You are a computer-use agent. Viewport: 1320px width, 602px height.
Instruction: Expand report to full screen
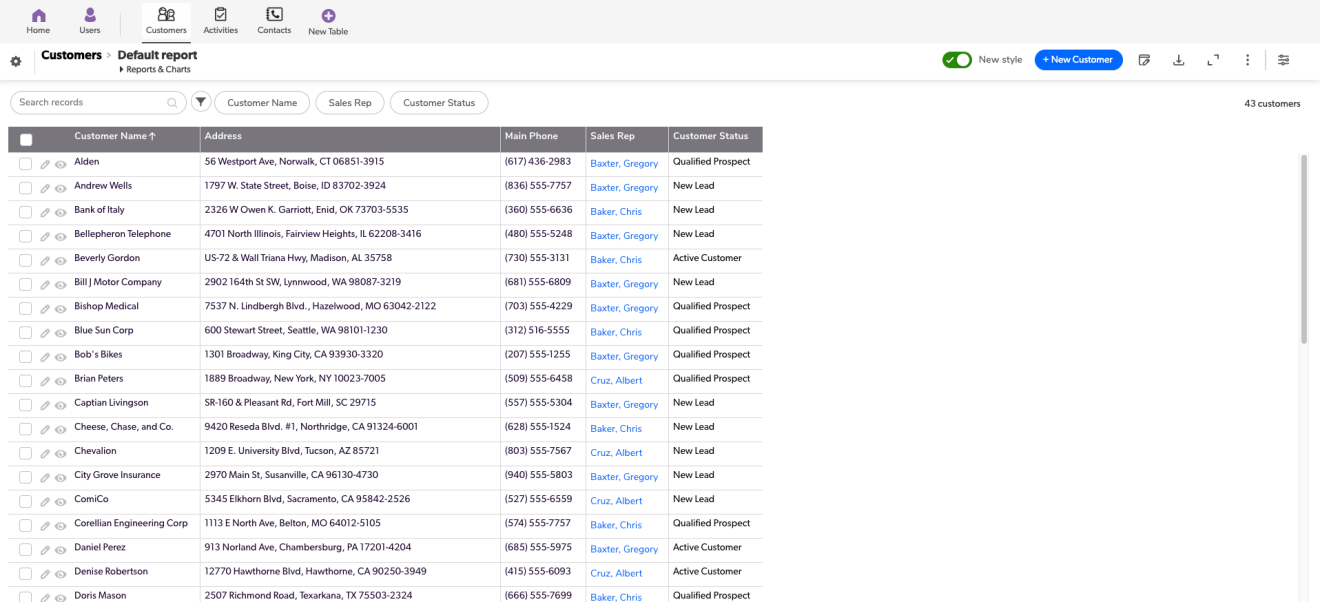pos(1213,60)
